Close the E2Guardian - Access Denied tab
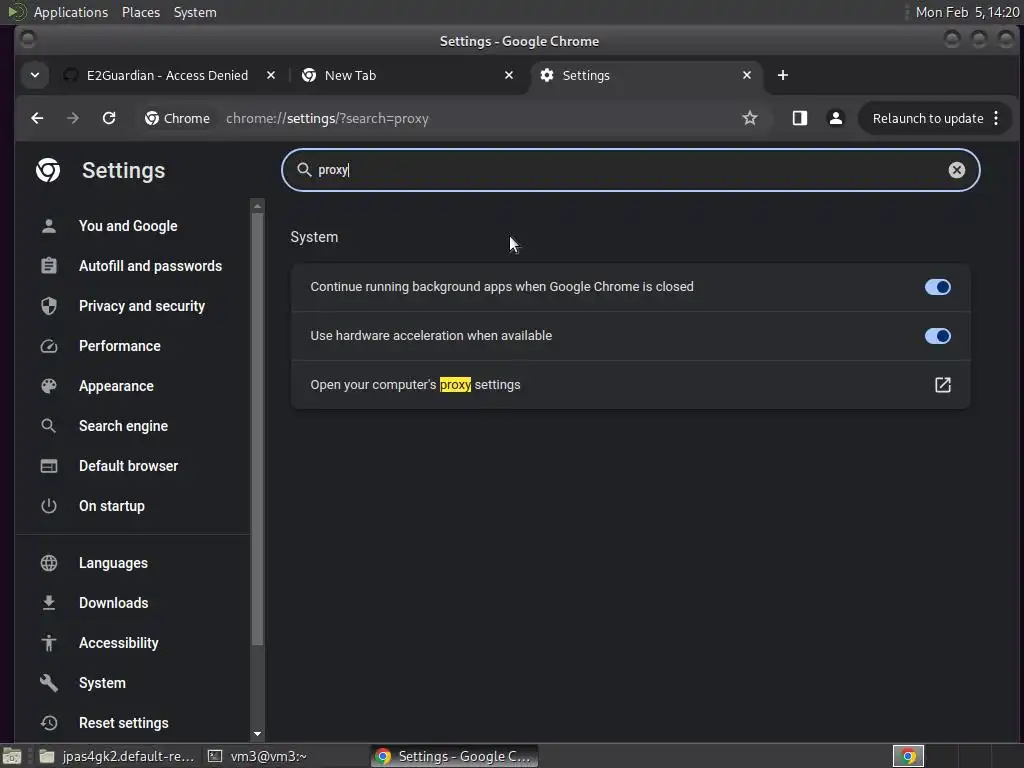The width and height of the screenshot is (1024, 768). point(271,76)
